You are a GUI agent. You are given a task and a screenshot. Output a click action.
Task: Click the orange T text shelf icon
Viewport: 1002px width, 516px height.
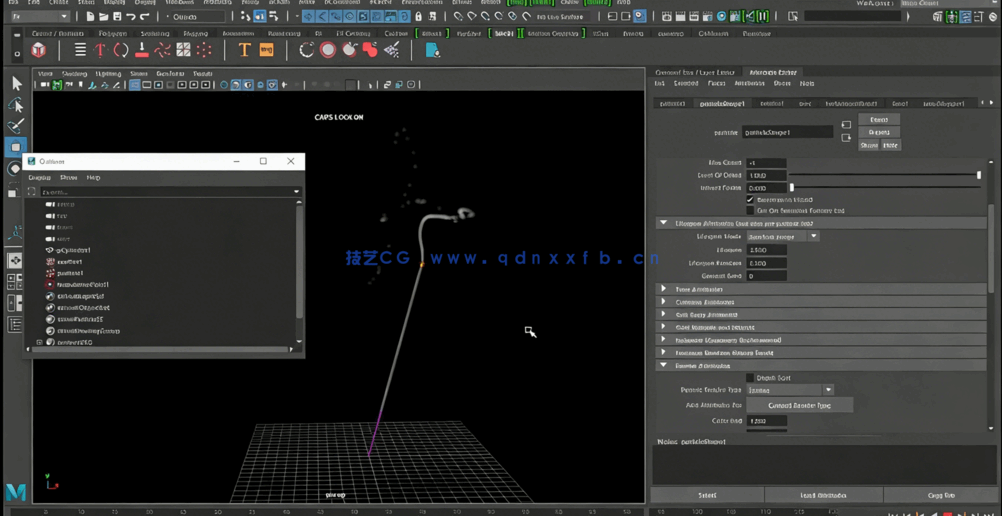click(244, 50)
